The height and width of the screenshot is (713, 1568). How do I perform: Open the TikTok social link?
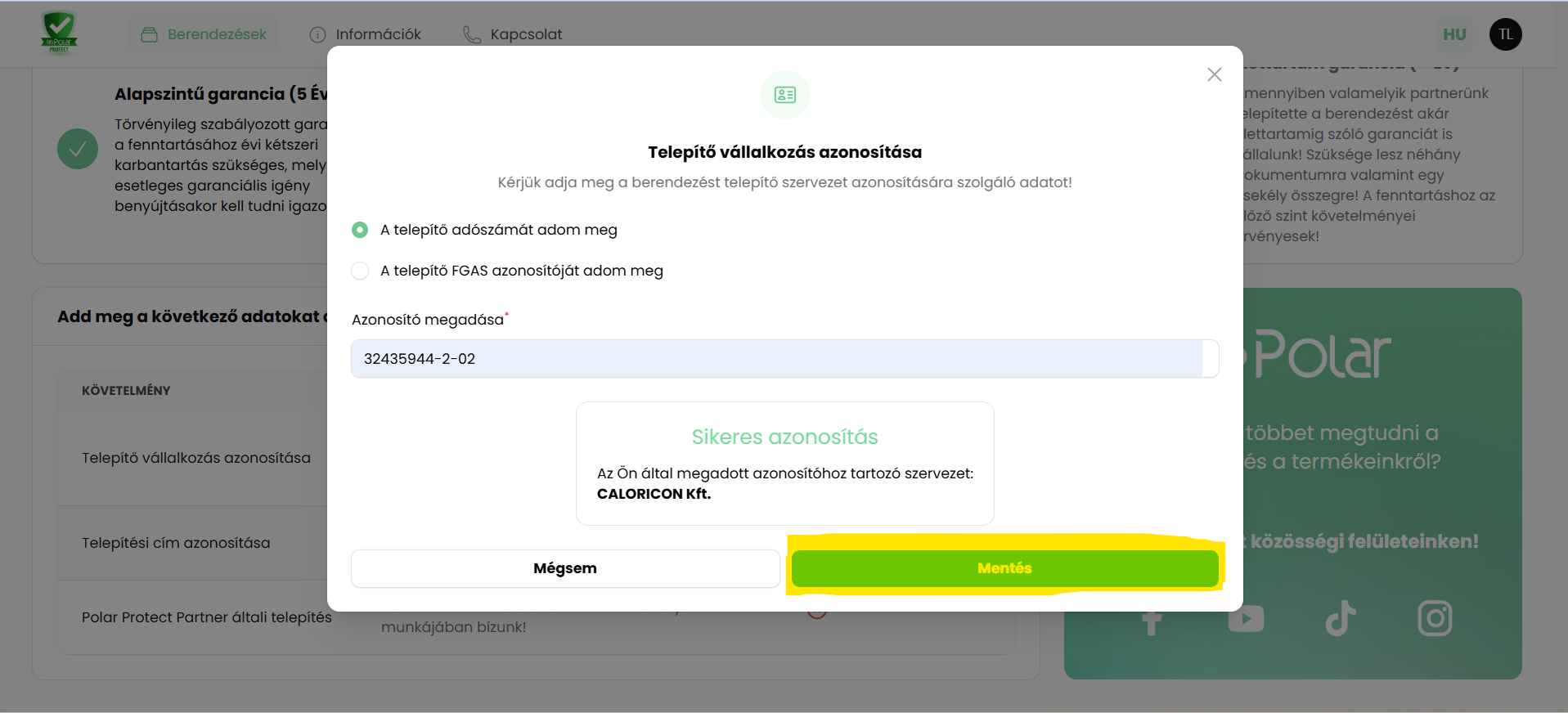coord(1340,618)
